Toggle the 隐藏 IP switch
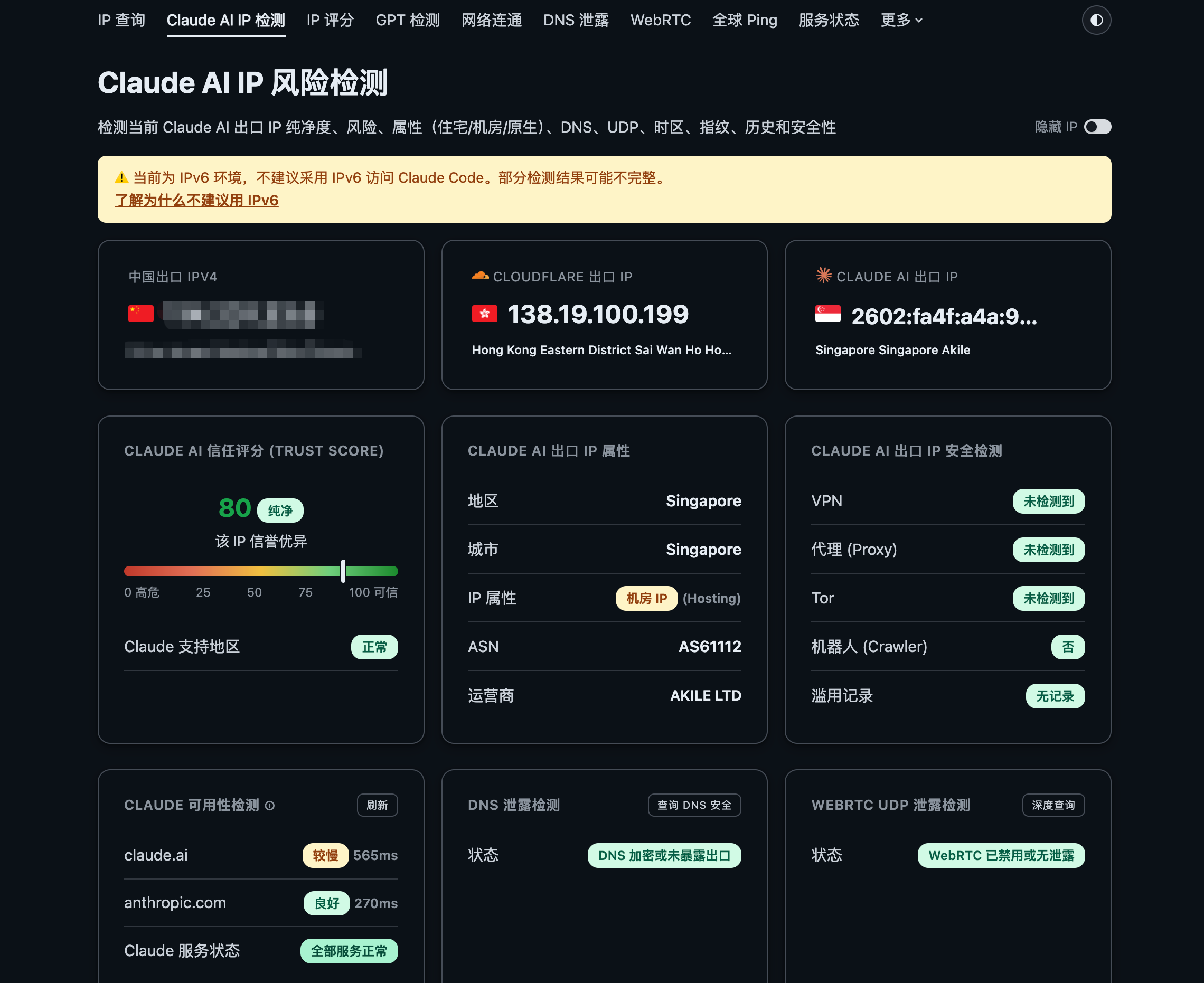 pos(1097,127)
